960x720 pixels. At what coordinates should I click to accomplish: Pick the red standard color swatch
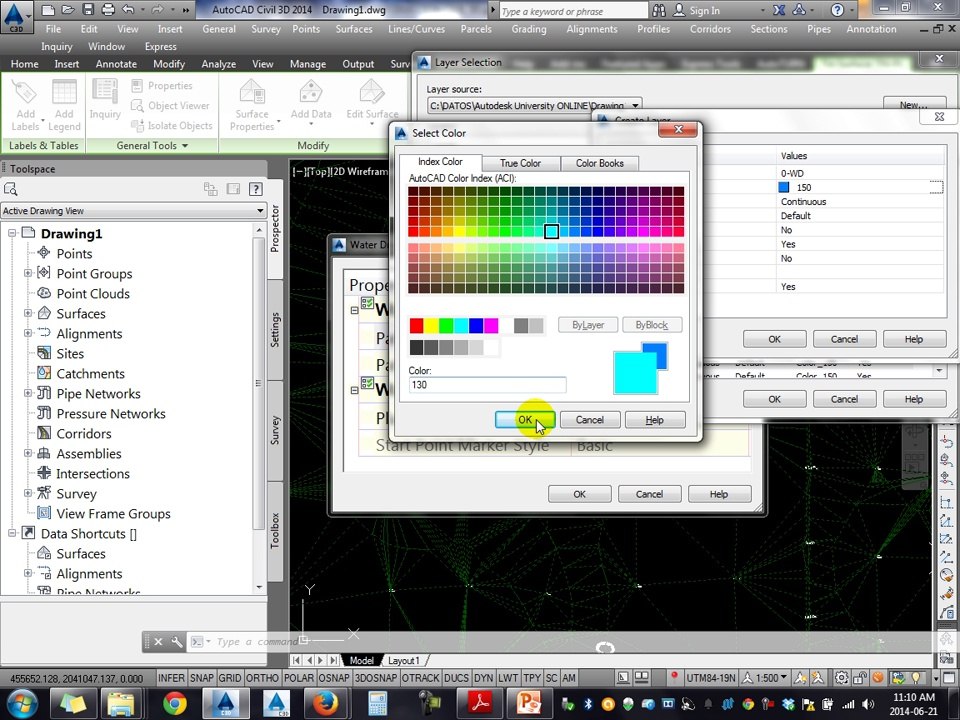point(416,325)
